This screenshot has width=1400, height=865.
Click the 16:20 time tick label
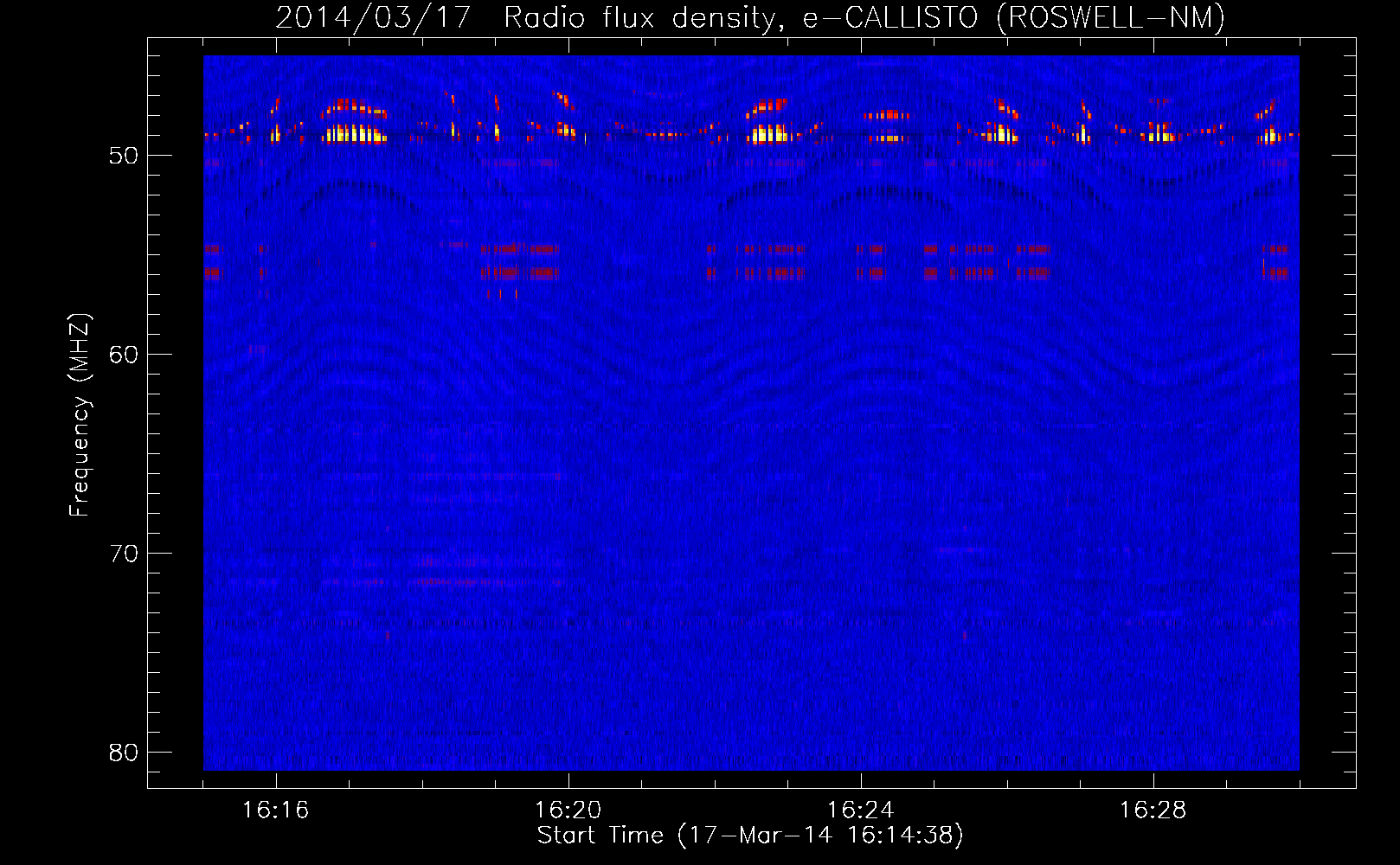click(568, 811)
